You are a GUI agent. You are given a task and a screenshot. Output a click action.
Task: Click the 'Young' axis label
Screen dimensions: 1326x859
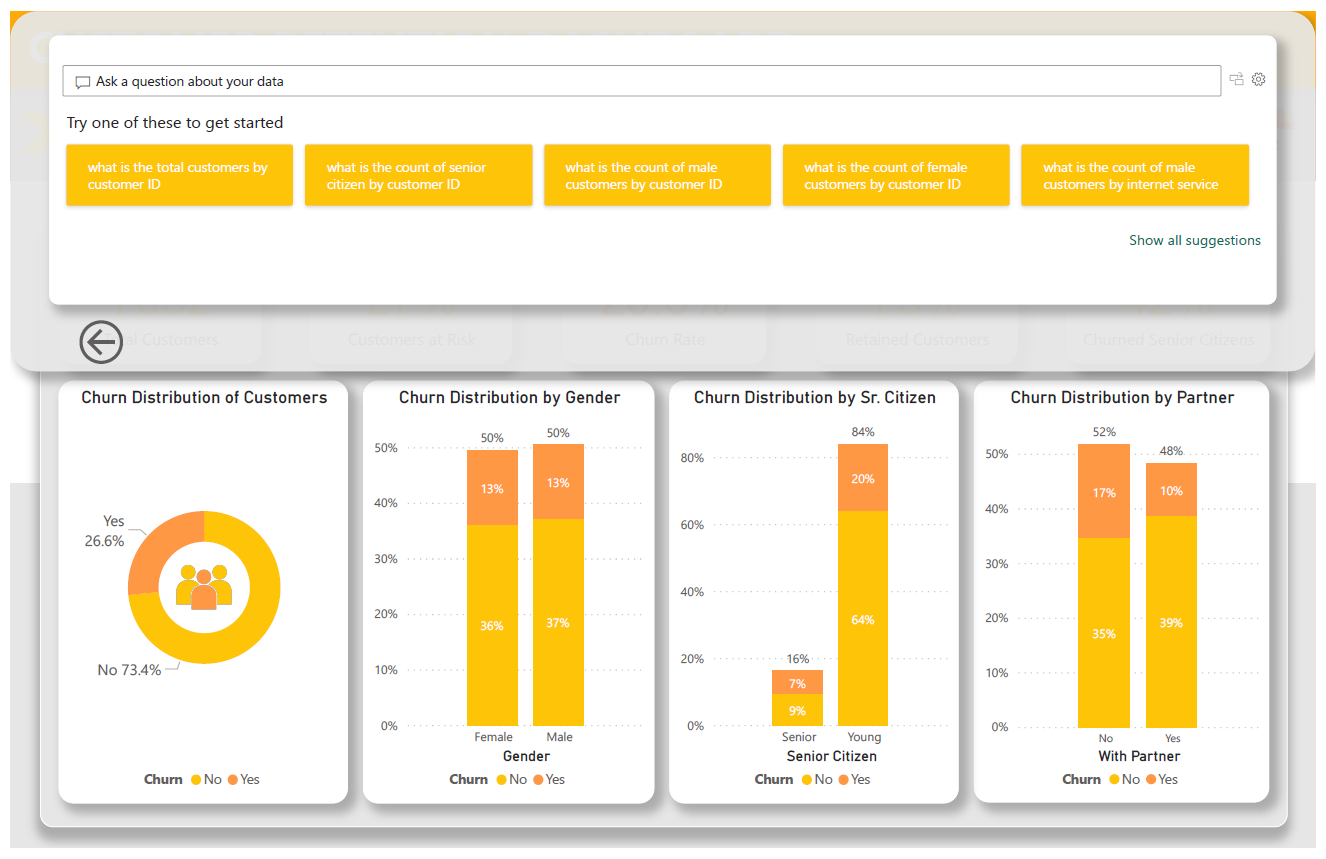(x=864, y=737)
